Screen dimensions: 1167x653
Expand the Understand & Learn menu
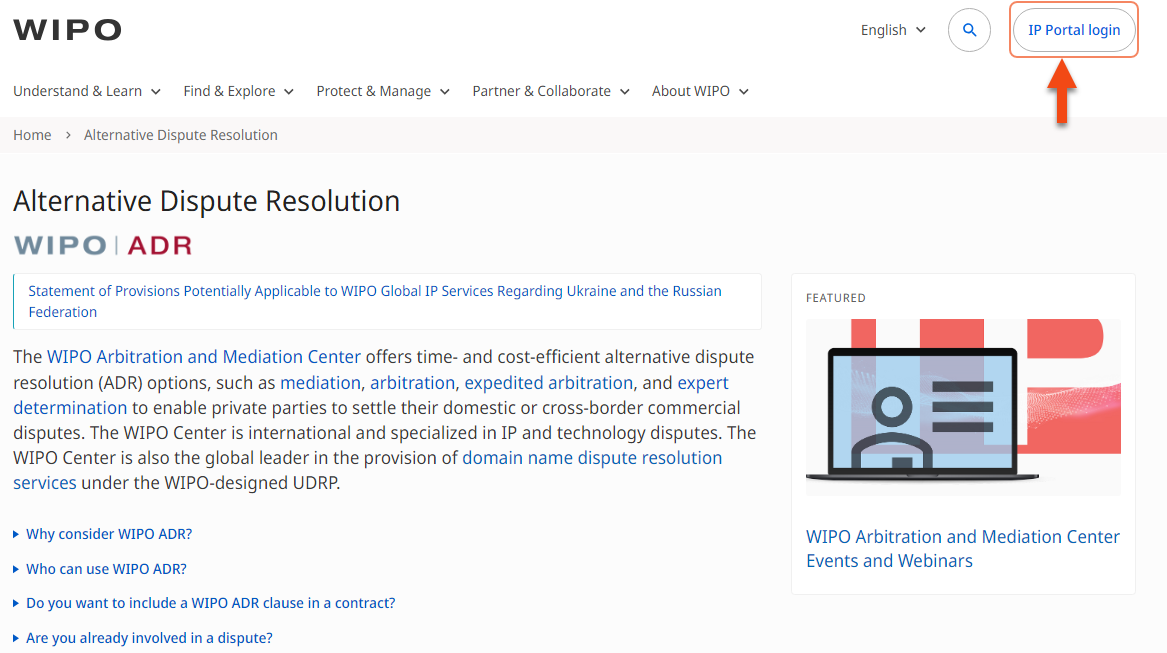click(87, 91)
